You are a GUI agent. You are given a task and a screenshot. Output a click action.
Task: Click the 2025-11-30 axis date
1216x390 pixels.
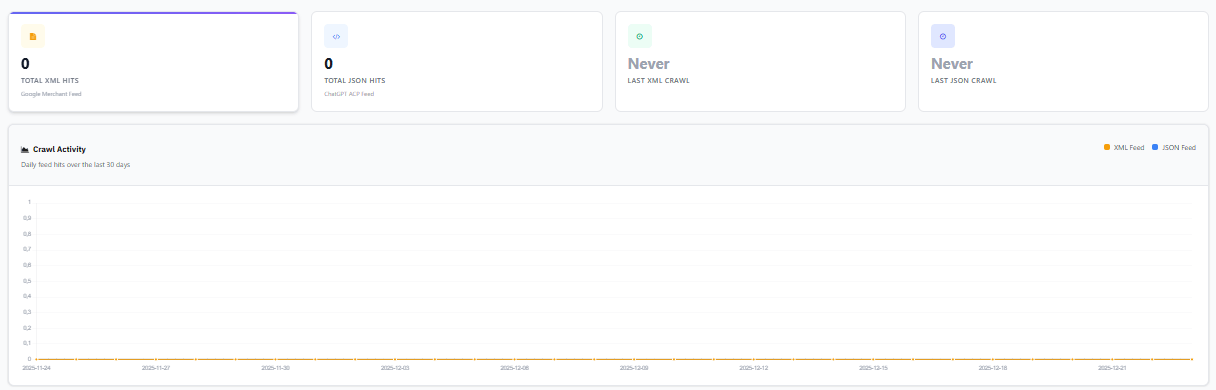(275, 368)
